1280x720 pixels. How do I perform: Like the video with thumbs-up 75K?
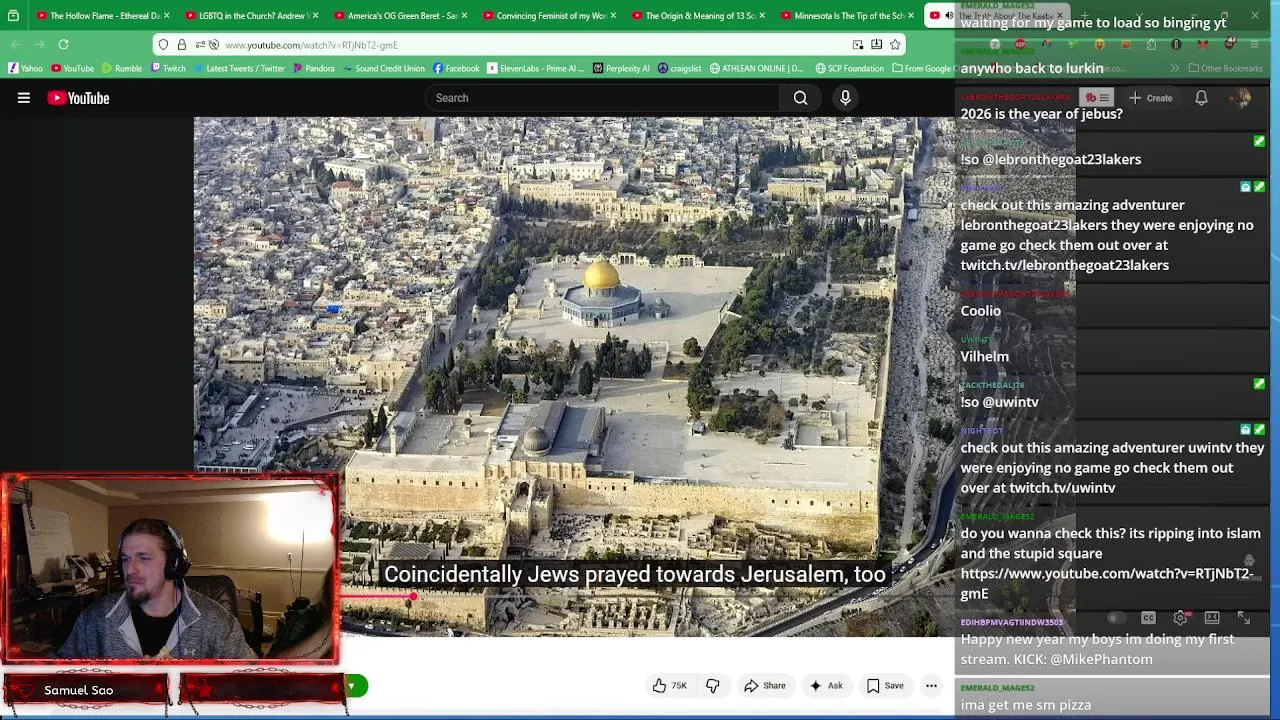pos(669,686)
